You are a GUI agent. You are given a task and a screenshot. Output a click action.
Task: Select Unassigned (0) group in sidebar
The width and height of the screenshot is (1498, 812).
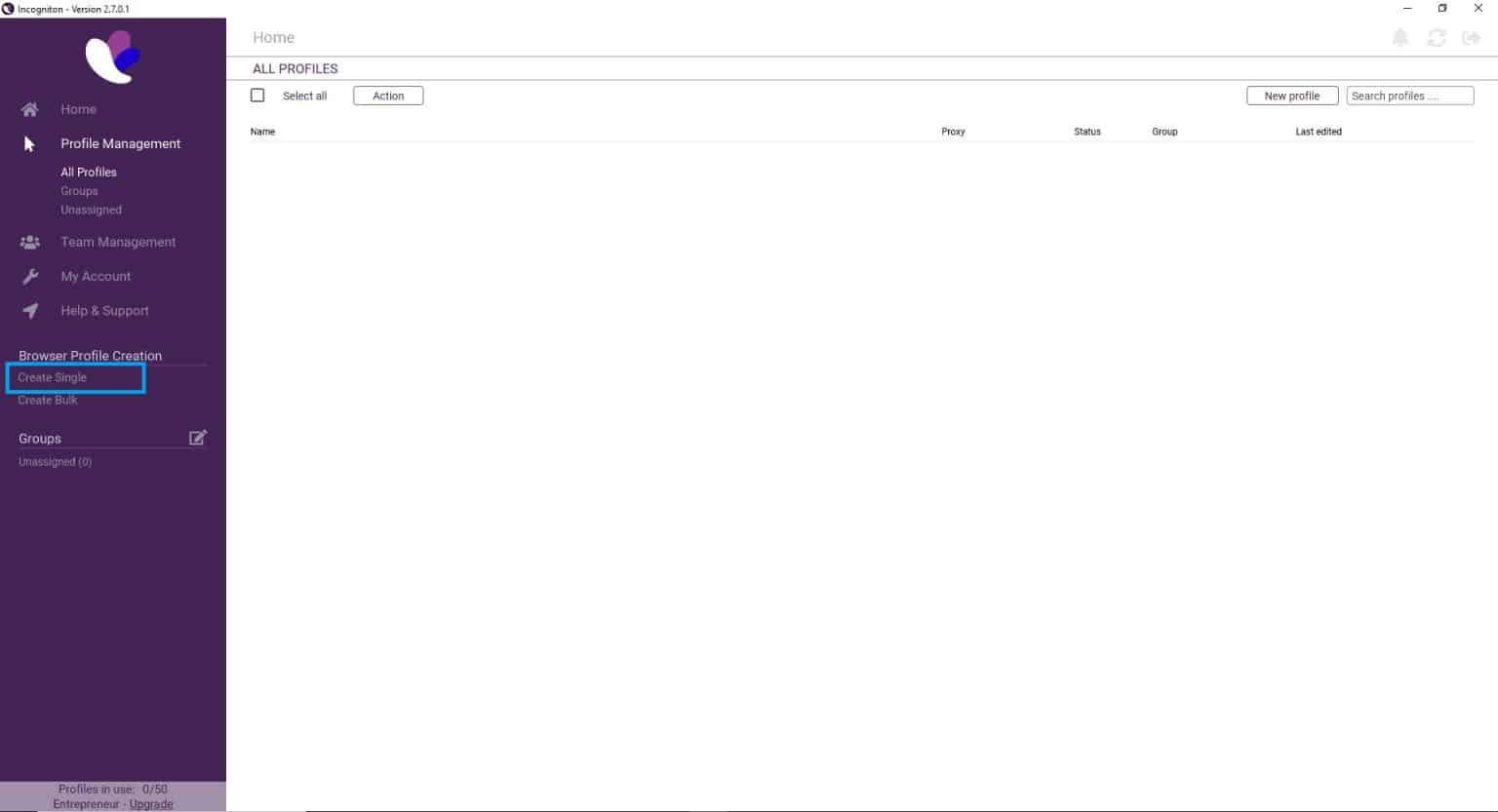click(55, 461)
